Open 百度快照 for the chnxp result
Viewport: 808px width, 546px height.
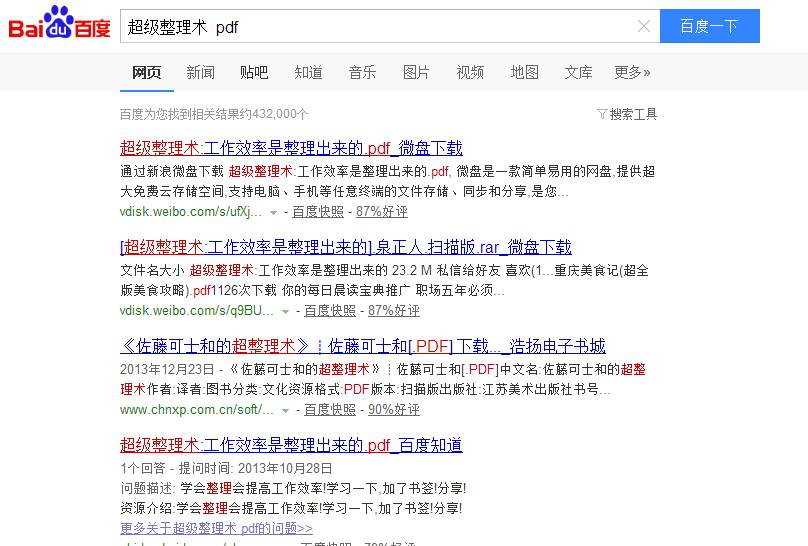330,410
